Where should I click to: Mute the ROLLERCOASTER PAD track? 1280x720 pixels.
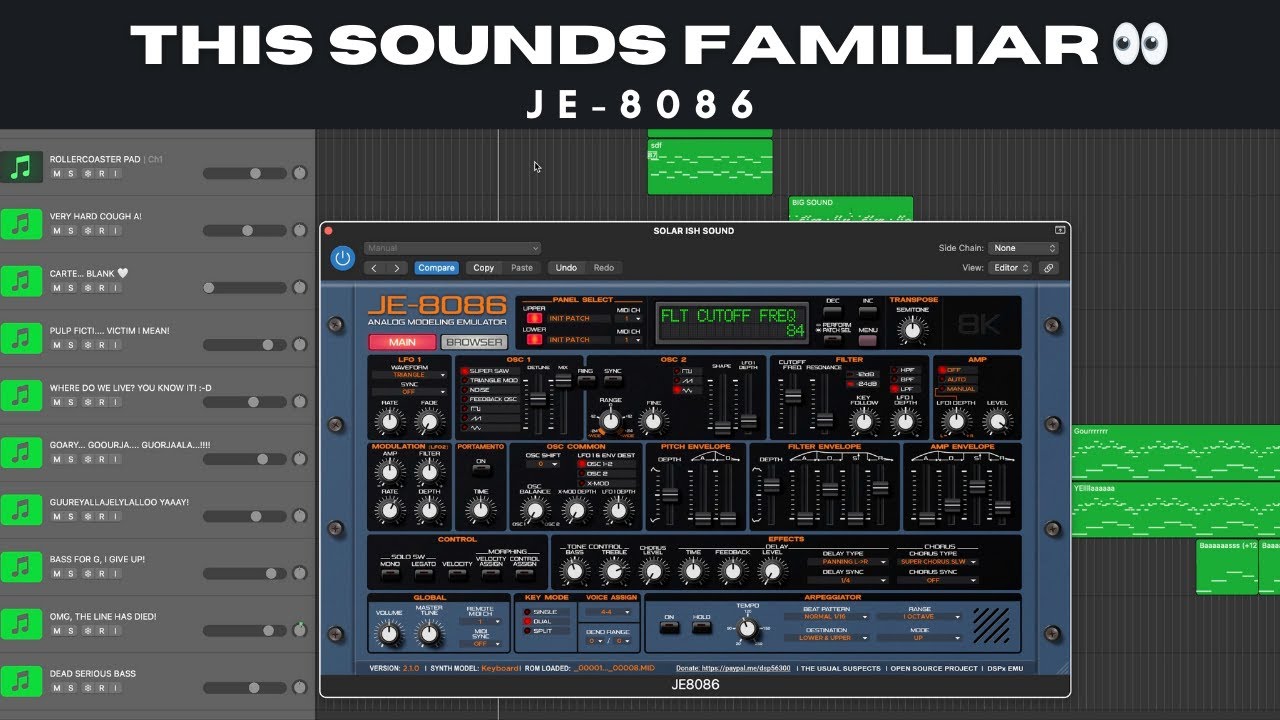(58, 174)
